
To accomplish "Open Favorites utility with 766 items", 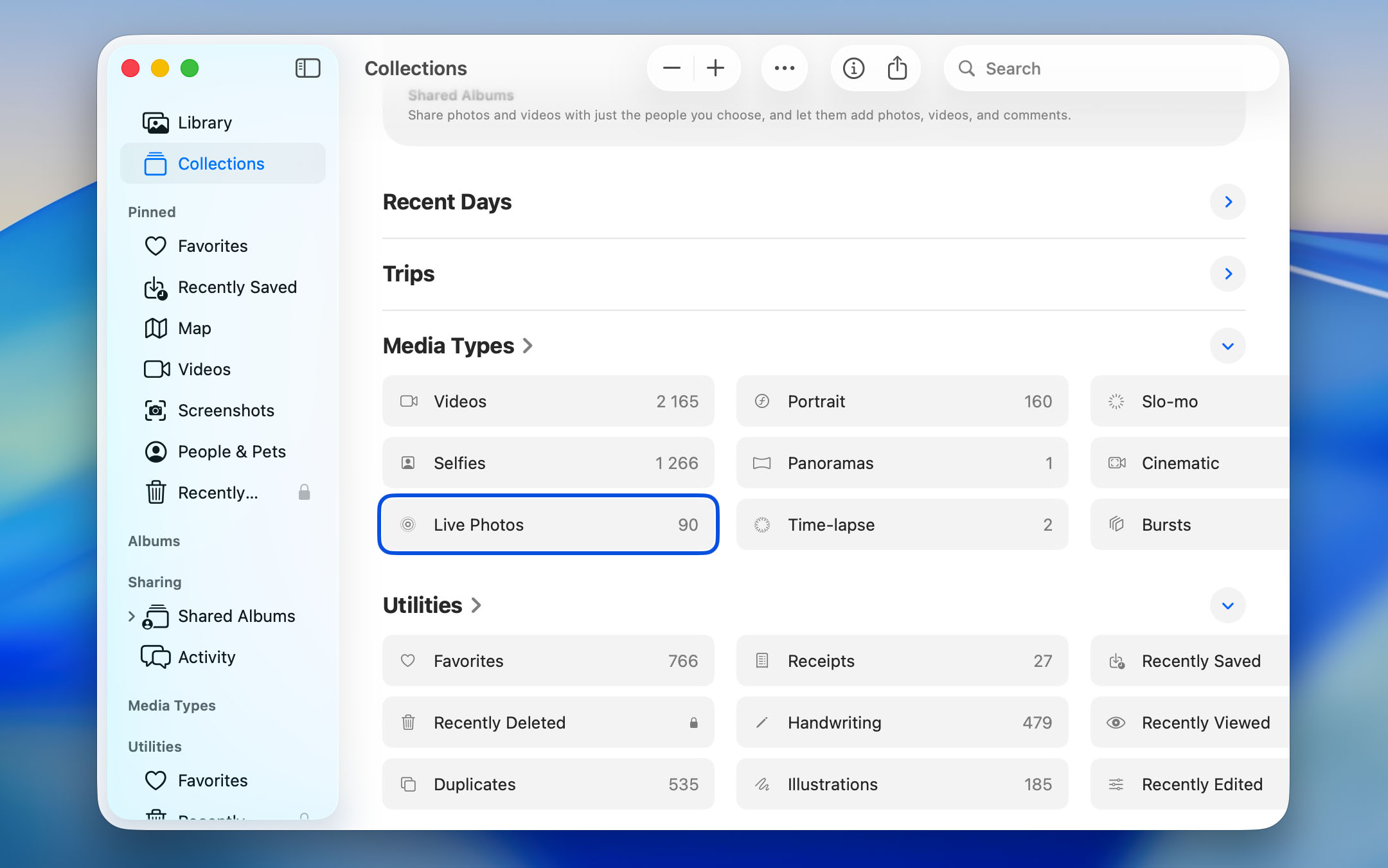I will (548, 660).
